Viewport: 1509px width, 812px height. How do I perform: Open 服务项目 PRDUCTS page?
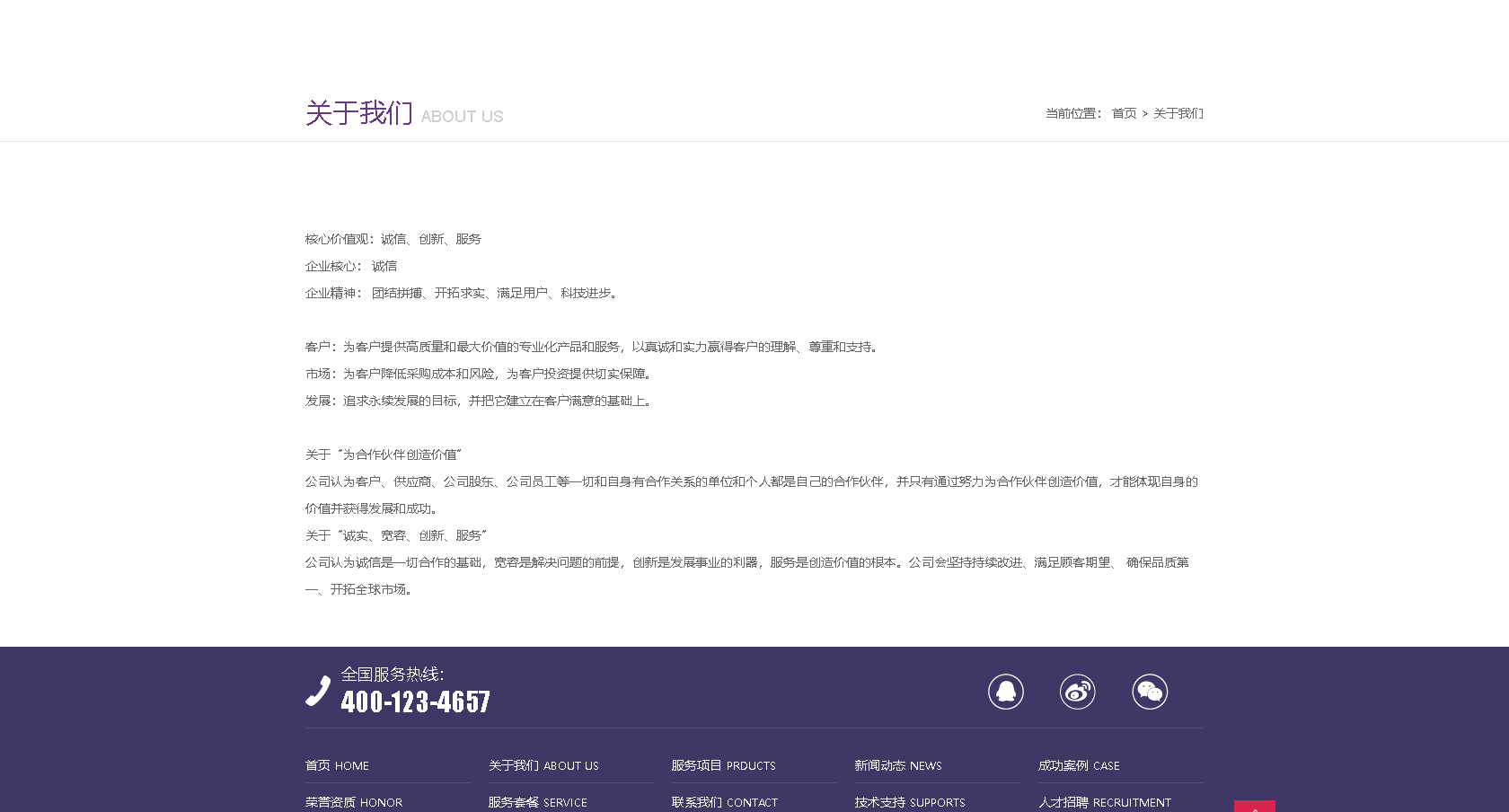[722, 765]
